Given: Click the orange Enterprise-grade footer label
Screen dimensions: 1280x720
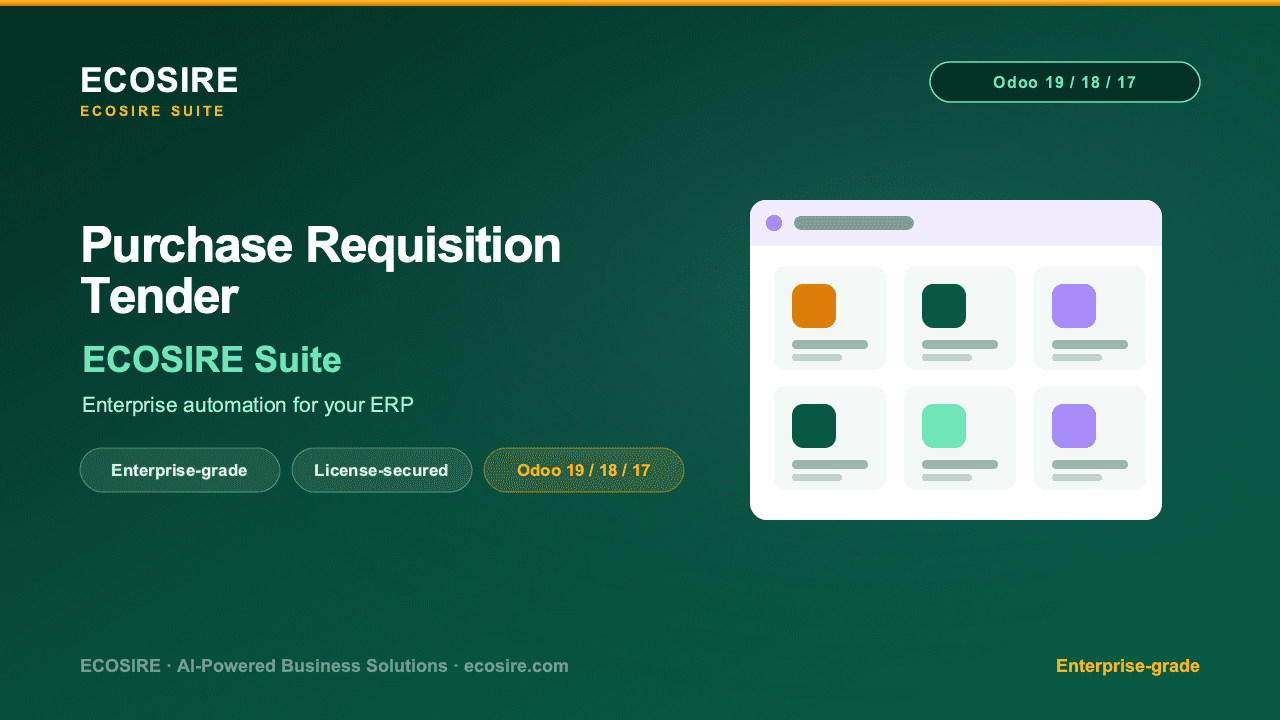Looking at the screenshot, I should click(1128, 666).
